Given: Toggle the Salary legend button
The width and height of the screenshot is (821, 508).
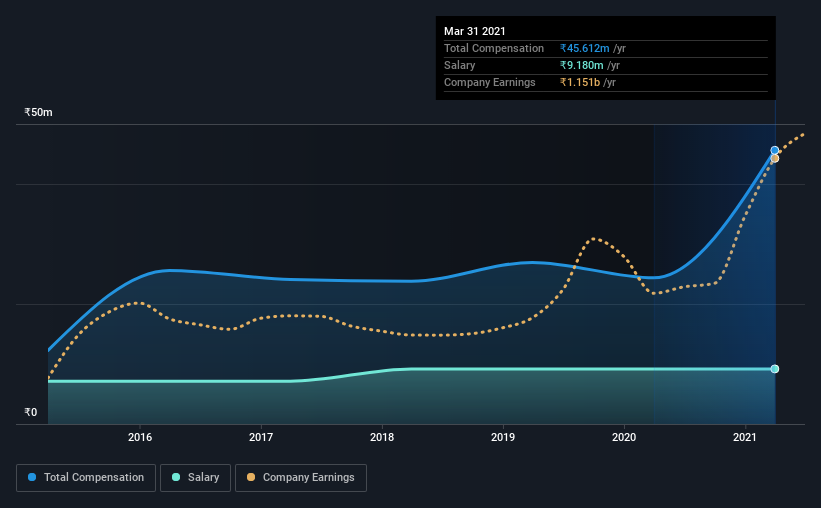Looking at the screenshot, I should (195, 478).
